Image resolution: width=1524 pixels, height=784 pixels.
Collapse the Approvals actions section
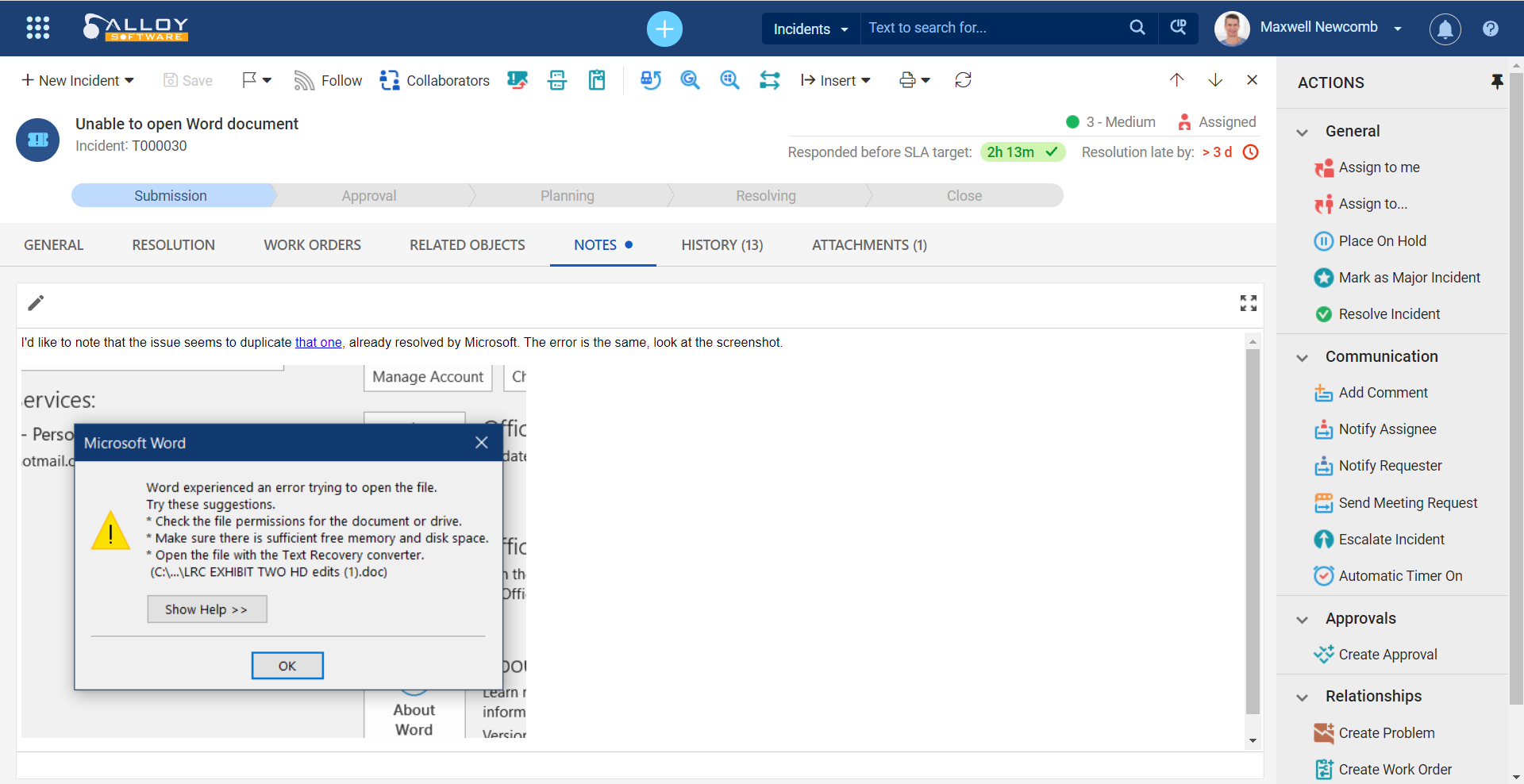[1302, 620]
